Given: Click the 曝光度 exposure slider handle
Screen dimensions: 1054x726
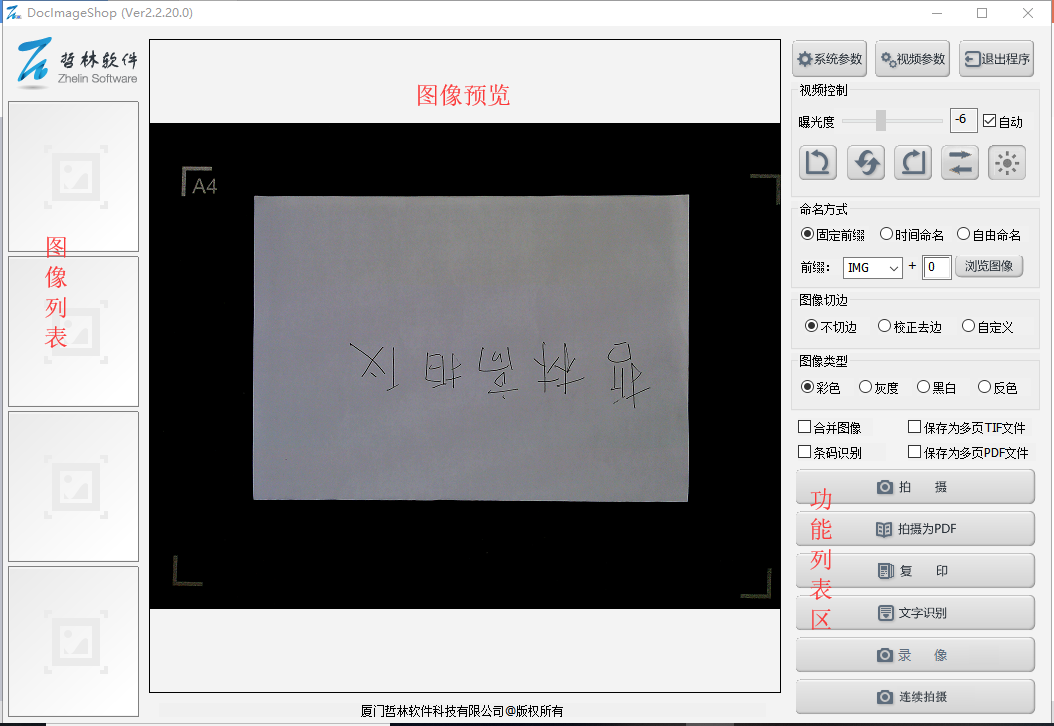Looking at the screenshot, I should click(x=881, y=121).
